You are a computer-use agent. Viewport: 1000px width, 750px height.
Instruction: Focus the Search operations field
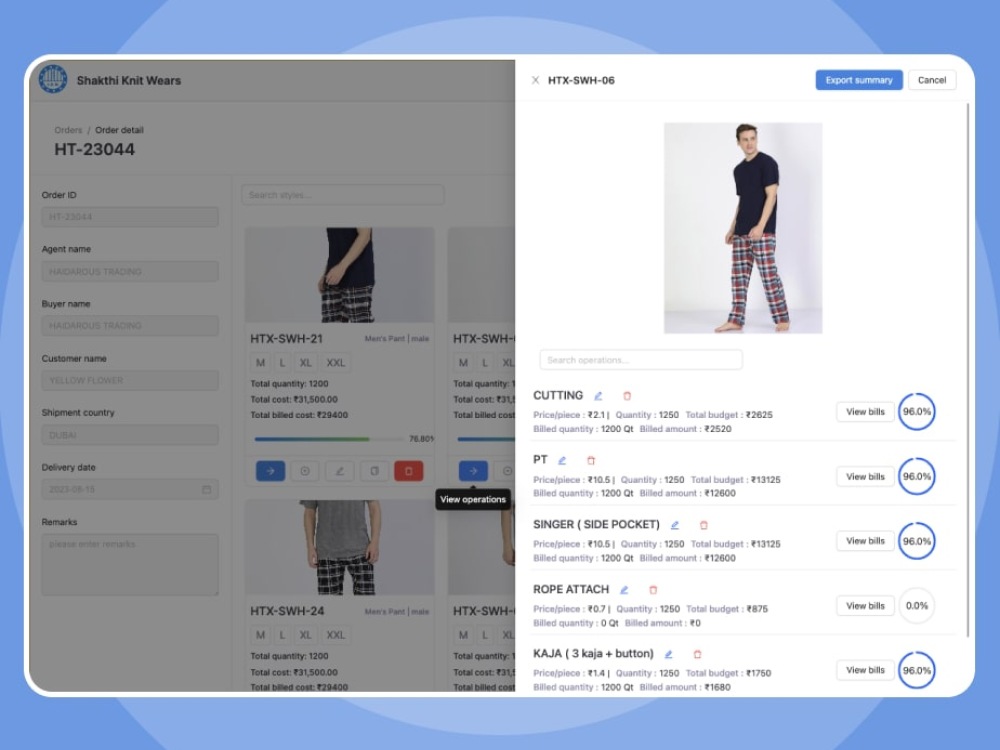(641, 360)
